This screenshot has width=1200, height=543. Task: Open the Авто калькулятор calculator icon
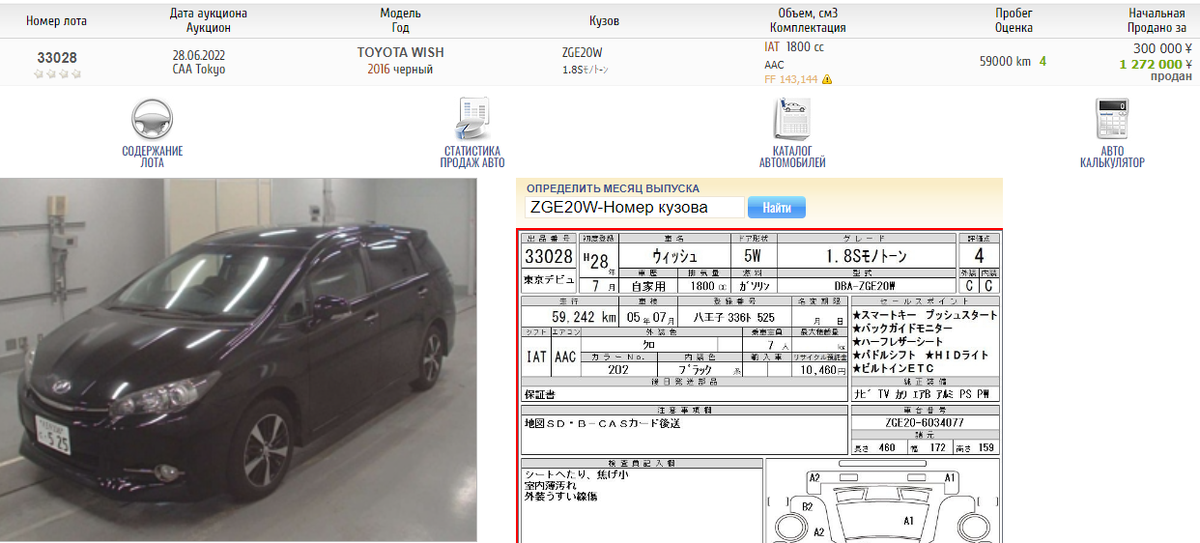tap(1112, 119)
